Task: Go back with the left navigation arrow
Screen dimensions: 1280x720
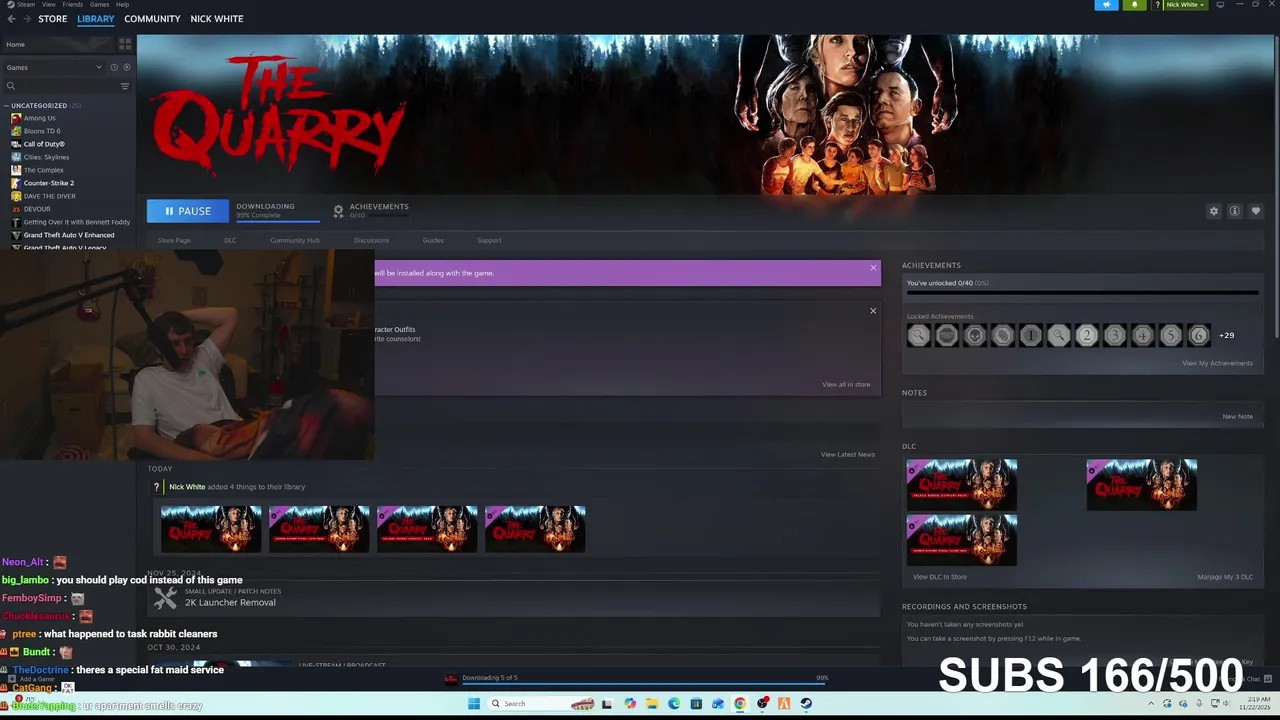Action: point(11,19)
